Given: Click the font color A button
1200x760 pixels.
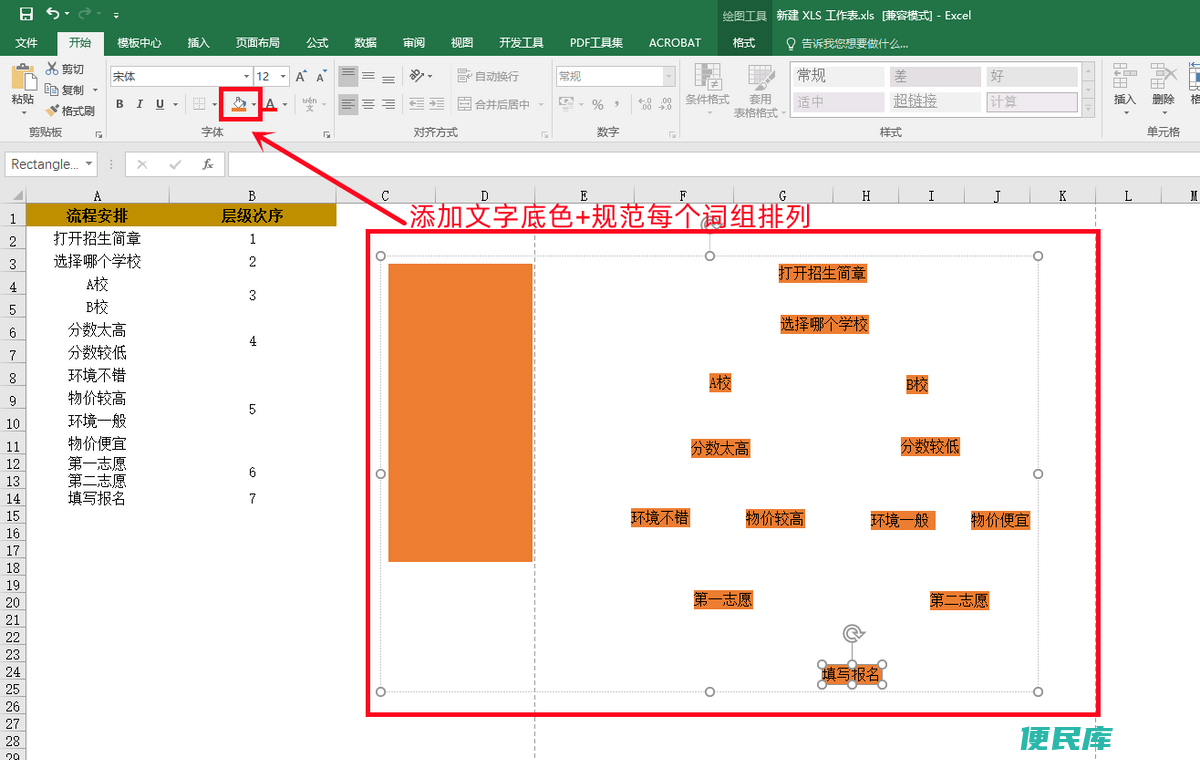Looking at the screenshot, I should point(270,104).
